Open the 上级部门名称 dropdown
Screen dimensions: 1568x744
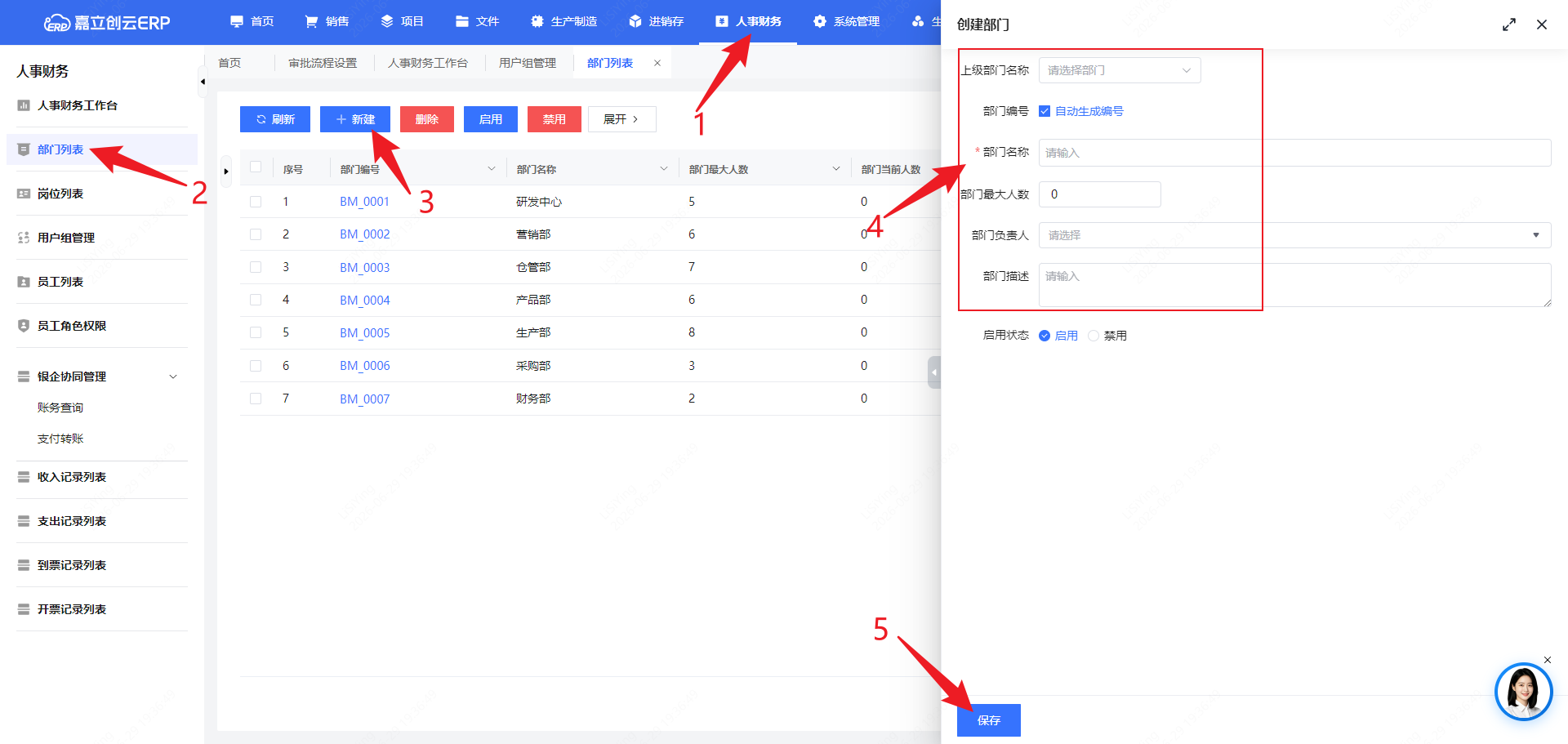(1120, 70)
